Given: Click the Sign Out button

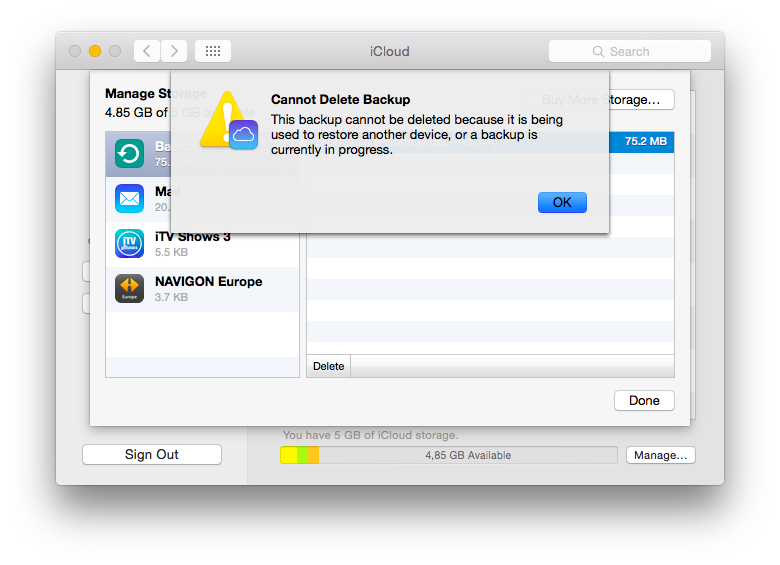Looking at the screenshot, I should click(152, 455).
